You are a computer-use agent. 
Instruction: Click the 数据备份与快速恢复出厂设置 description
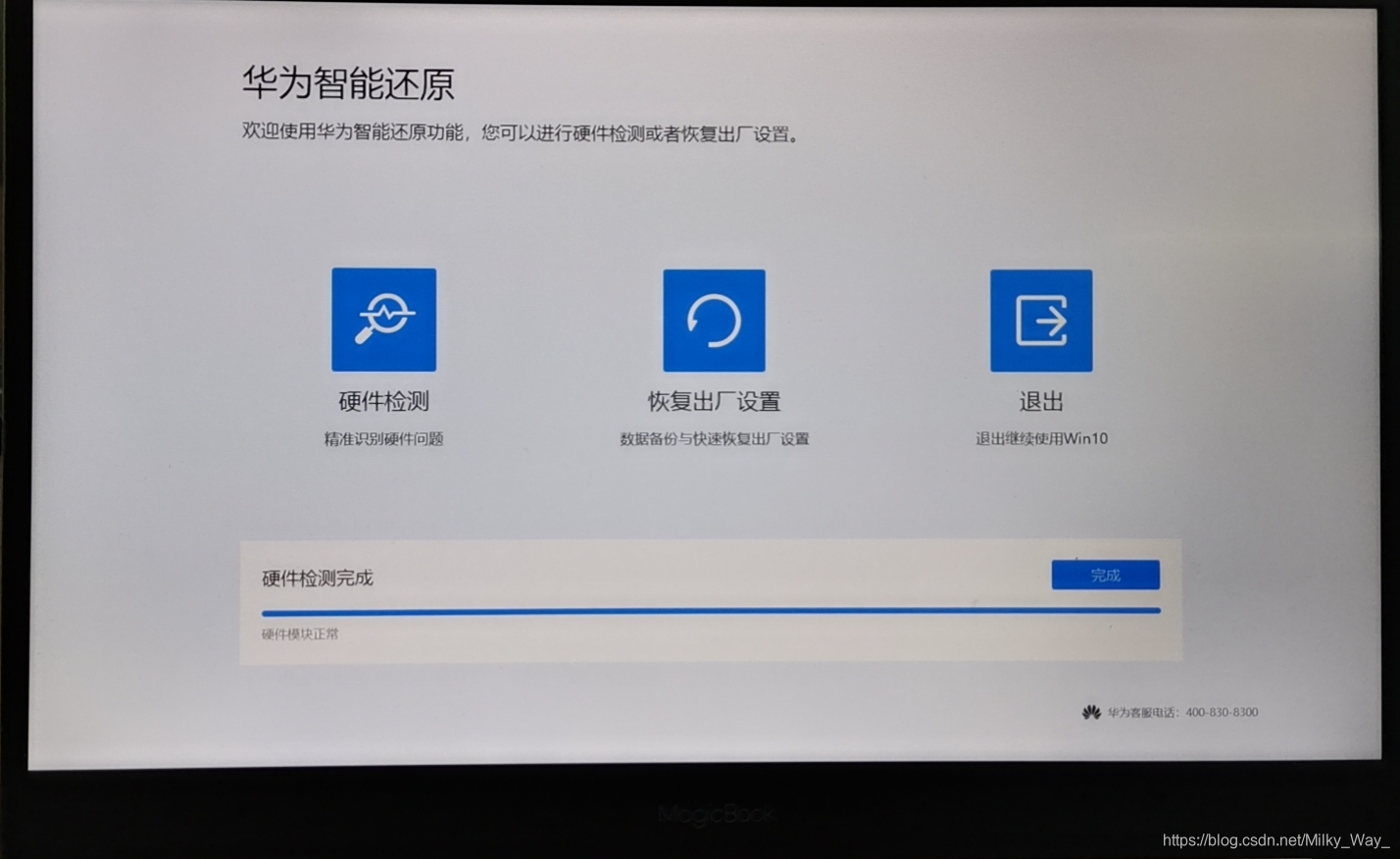point(714,438)
